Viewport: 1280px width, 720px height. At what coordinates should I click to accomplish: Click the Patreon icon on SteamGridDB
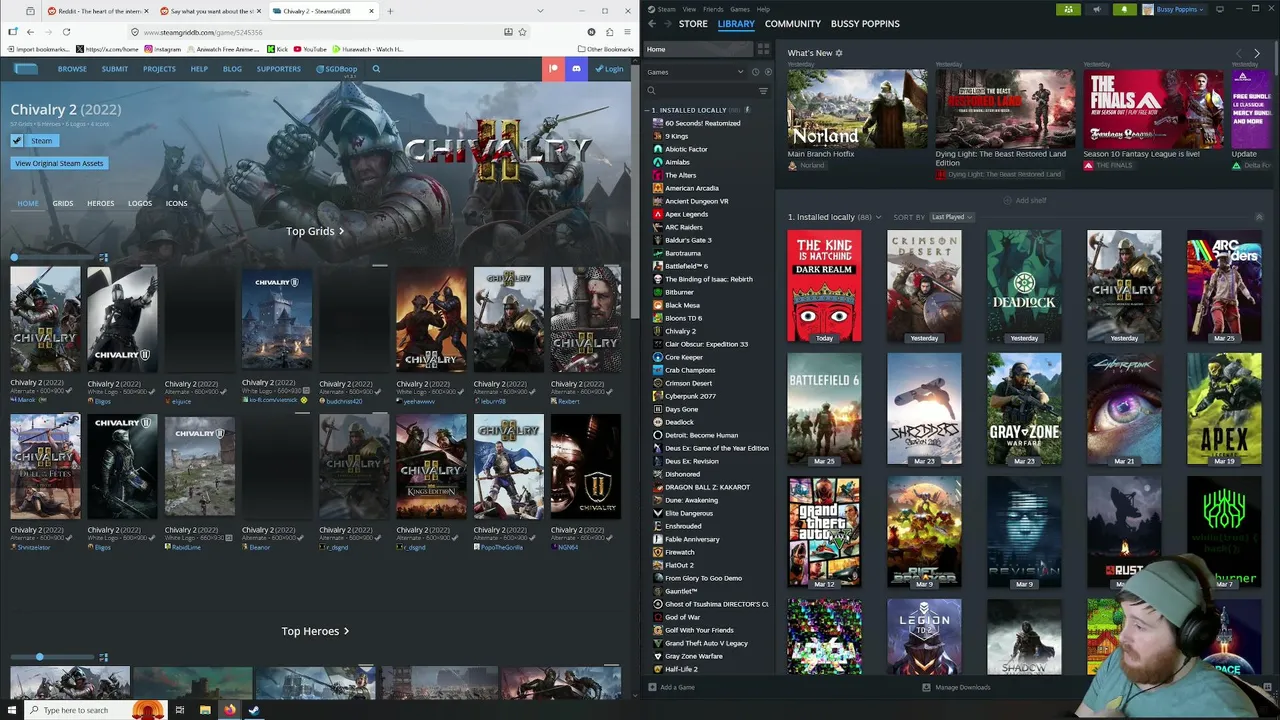click(x=553, y=69)
